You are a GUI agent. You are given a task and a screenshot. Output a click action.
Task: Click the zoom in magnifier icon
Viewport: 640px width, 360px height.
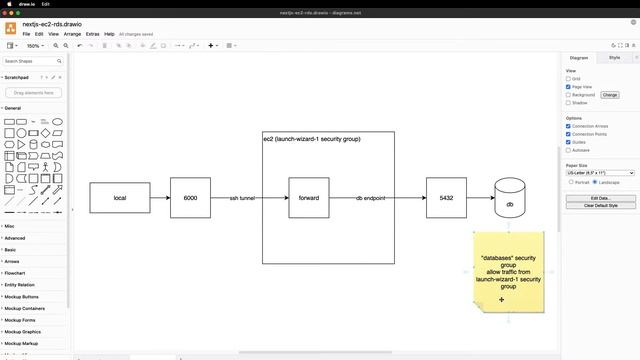[56, 46]
